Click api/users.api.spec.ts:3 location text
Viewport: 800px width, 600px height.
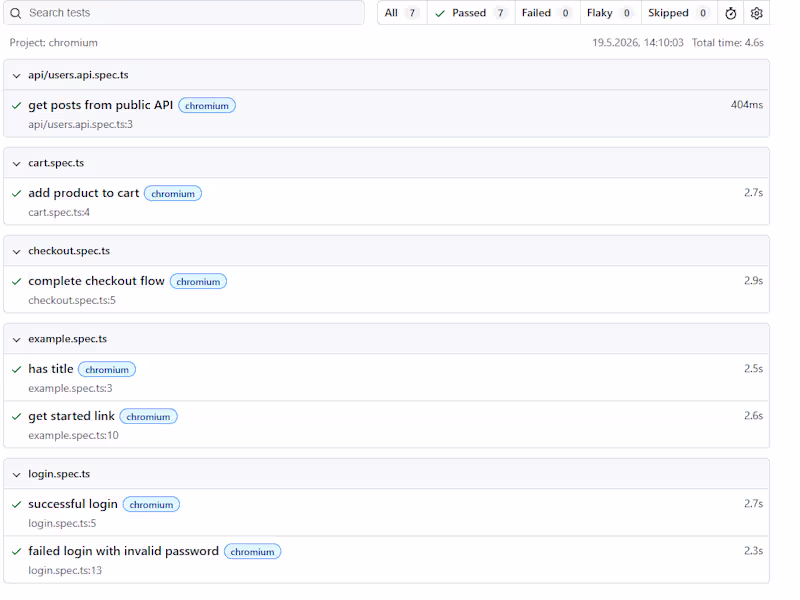click(x=80, y=124)
